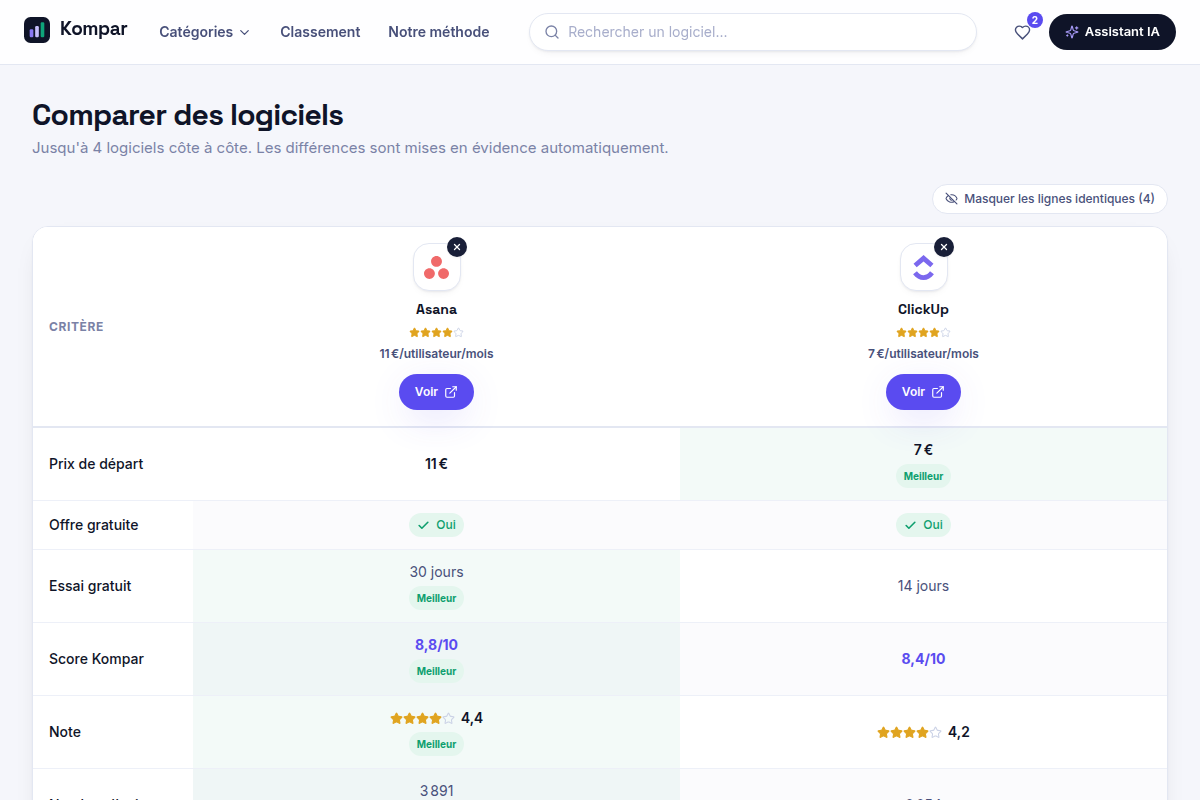Select the Asana product name
Screen dimensions: 1200x800
pos(436,310)
